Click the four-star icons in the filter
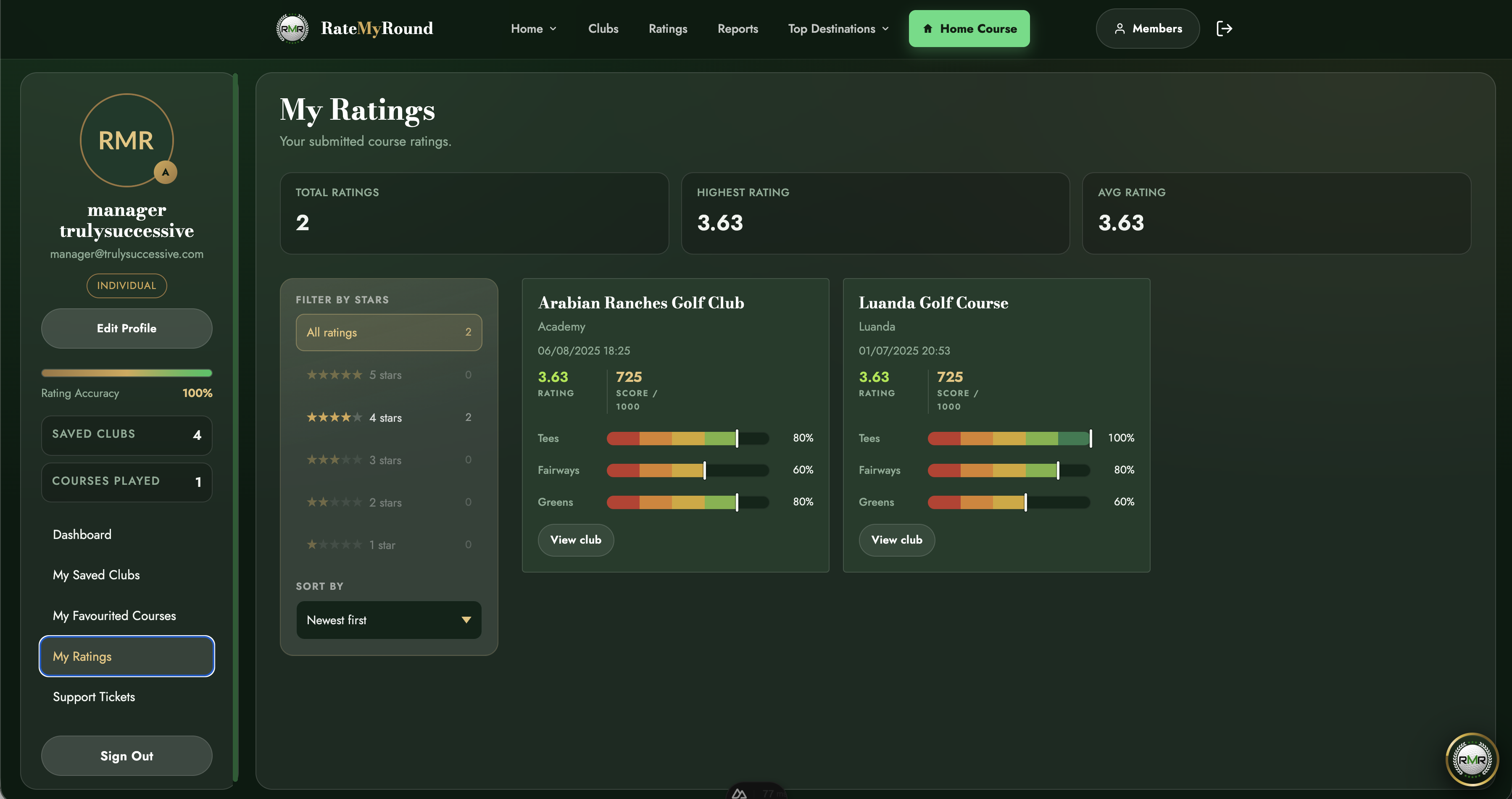The image size is (1512, 799). pyautogui.click(x=335, y=417)
